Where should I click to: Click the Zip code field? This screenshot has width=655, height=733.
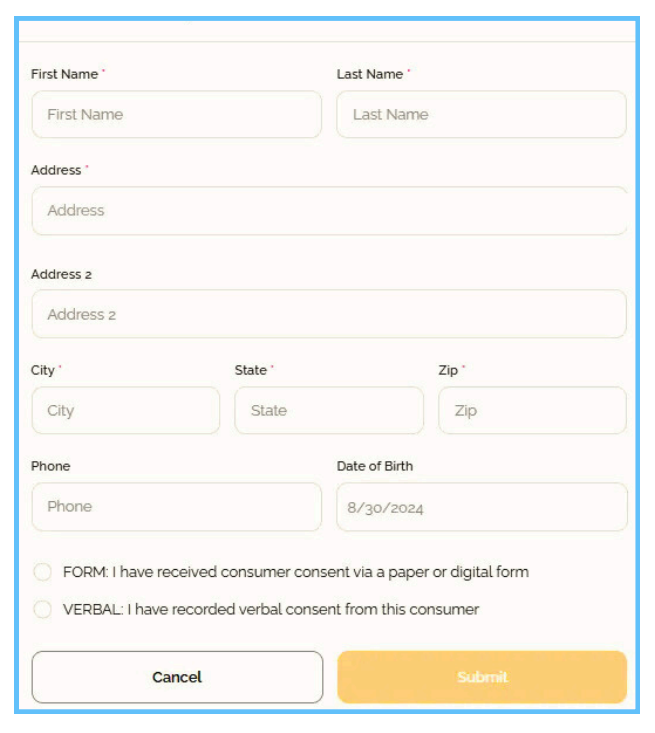(533, 410)
